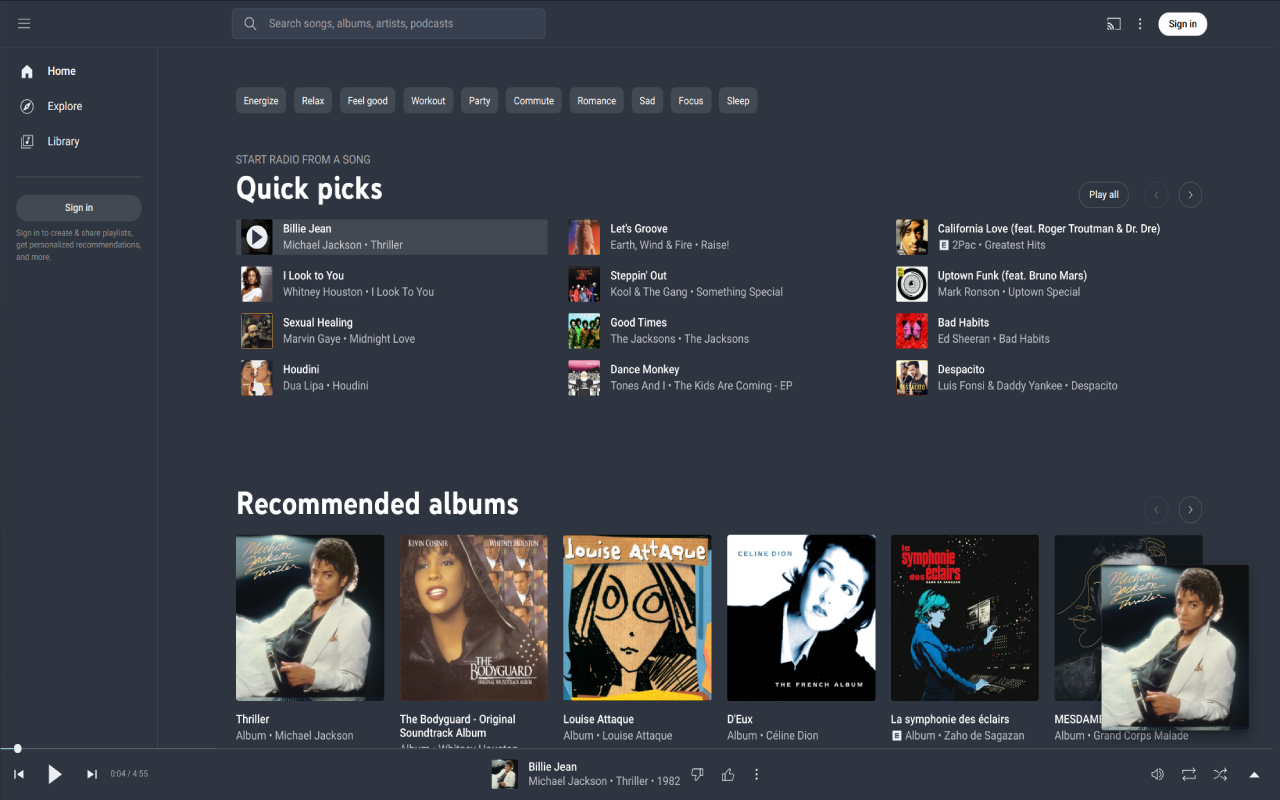
Task: Mark the current song with thumbs up
Action: tap(728, 774)
